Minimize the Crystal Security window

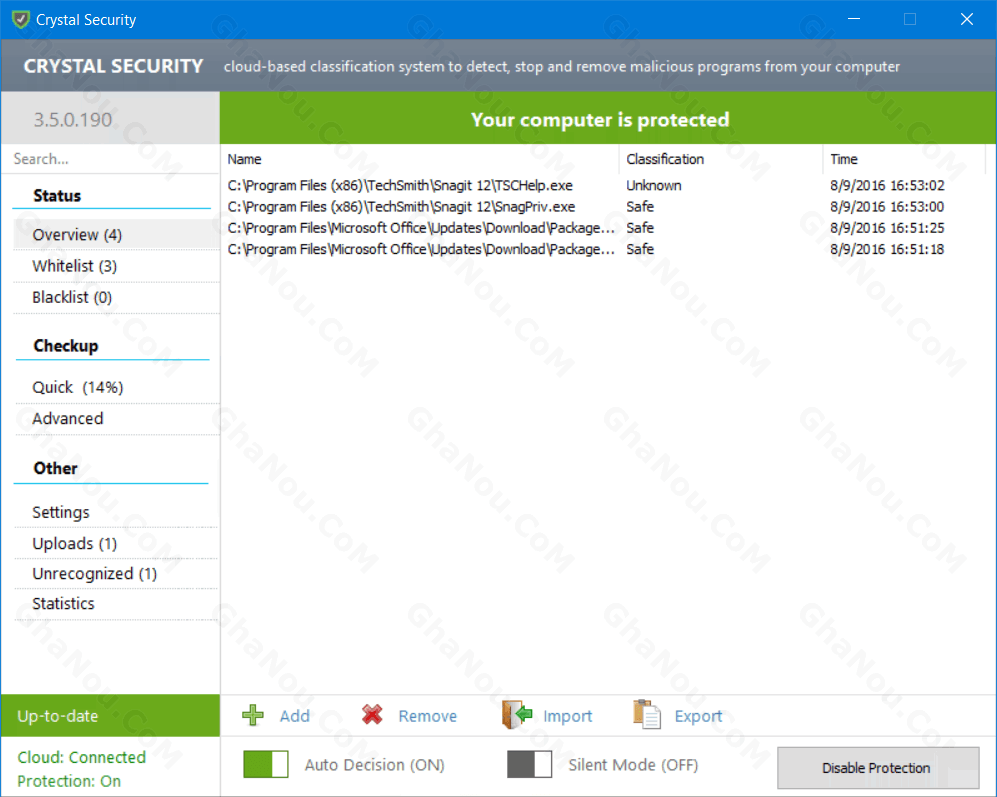(x=854, y=19)
